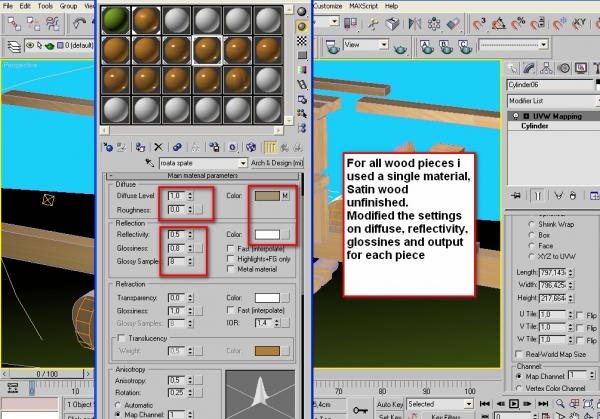The image size is (600, 419).
Task: Click the Video Color Check icon
Action: 302,70
